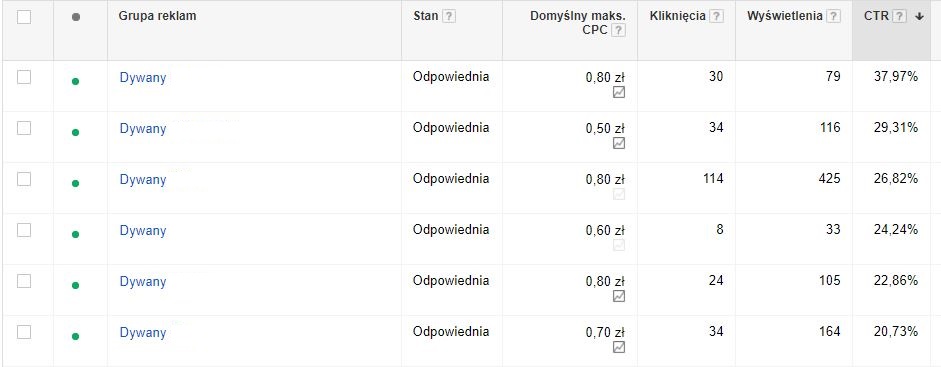The height and width of the screenshot is (367, 941).
Task: Toggle sort arrow next to CTR
Action: (919, 17)
